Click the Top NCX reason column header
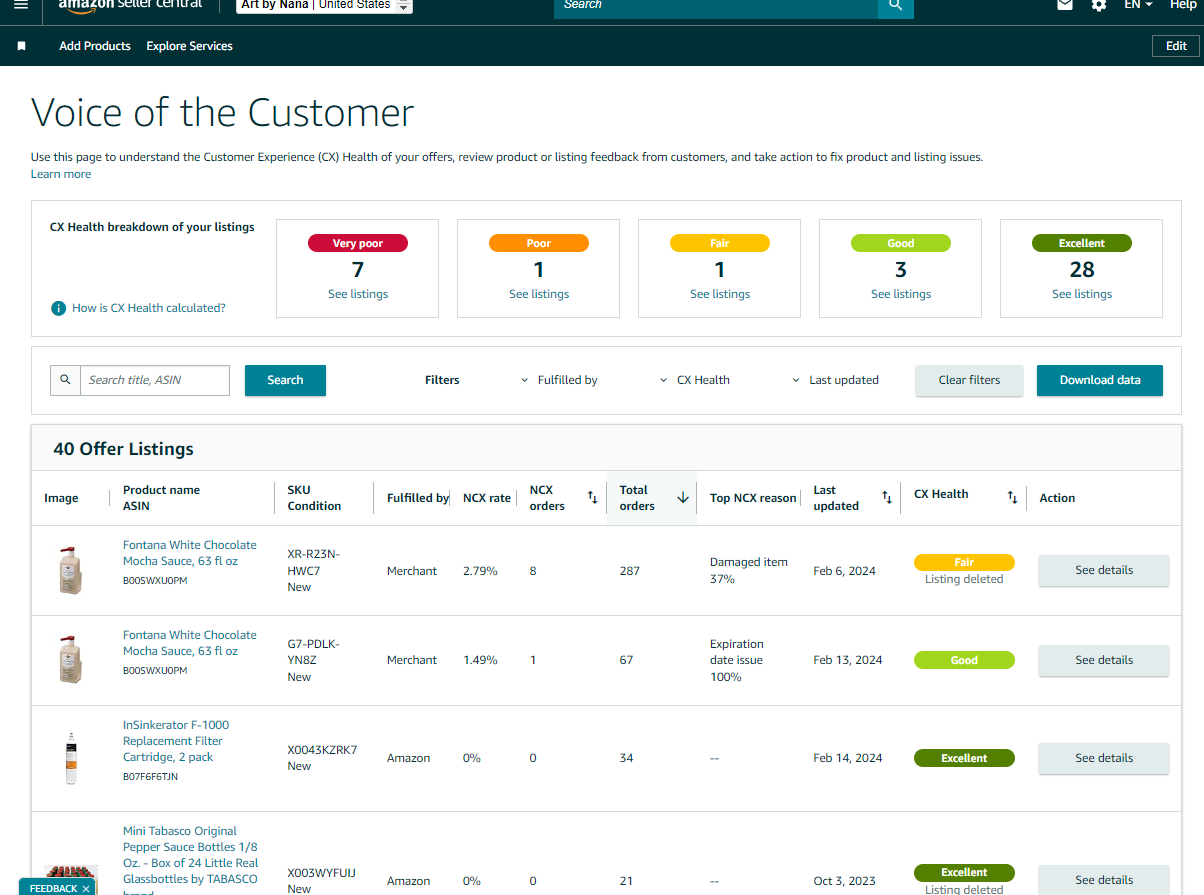The image size is (1204, 895). pos(753,498)
